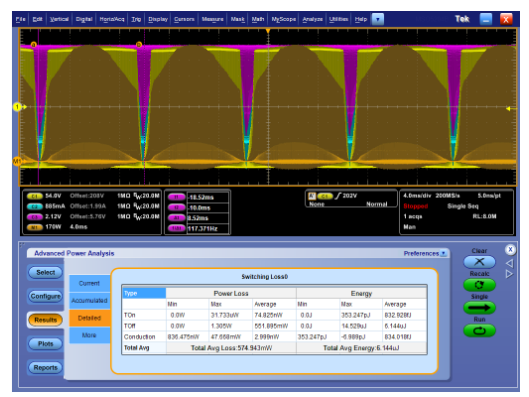Select the yellow C1 channel badge
This screenshot has height=397, width=529.
pos(35,196)
